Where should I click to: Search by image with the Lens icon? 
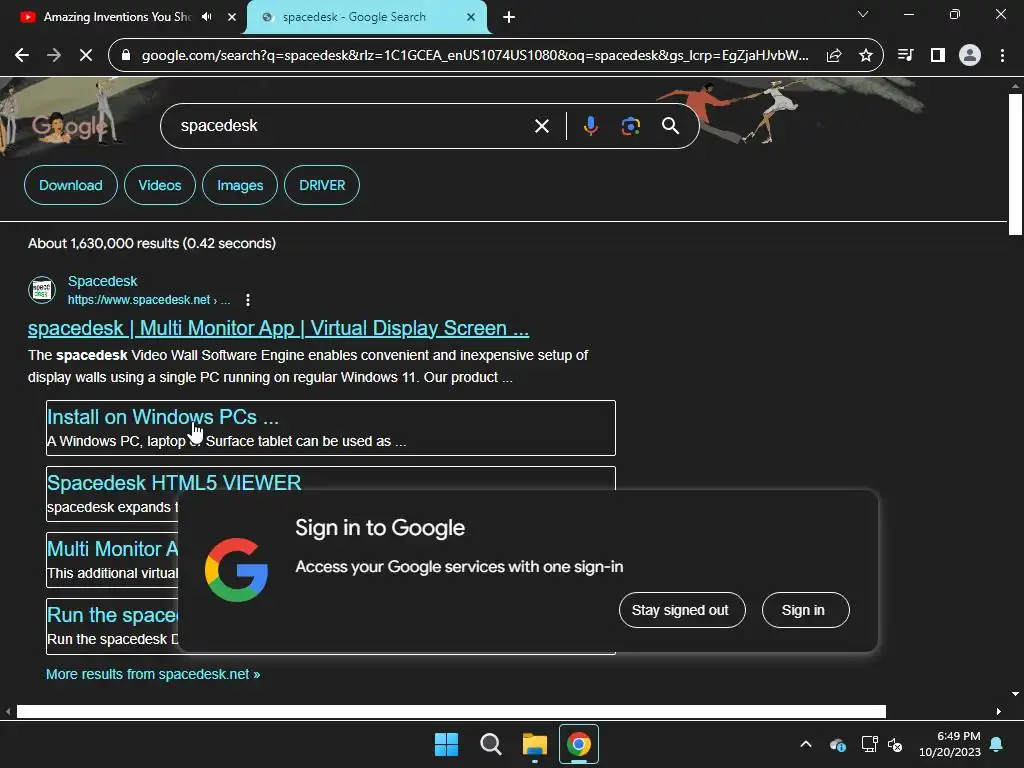tap(630, 126)
